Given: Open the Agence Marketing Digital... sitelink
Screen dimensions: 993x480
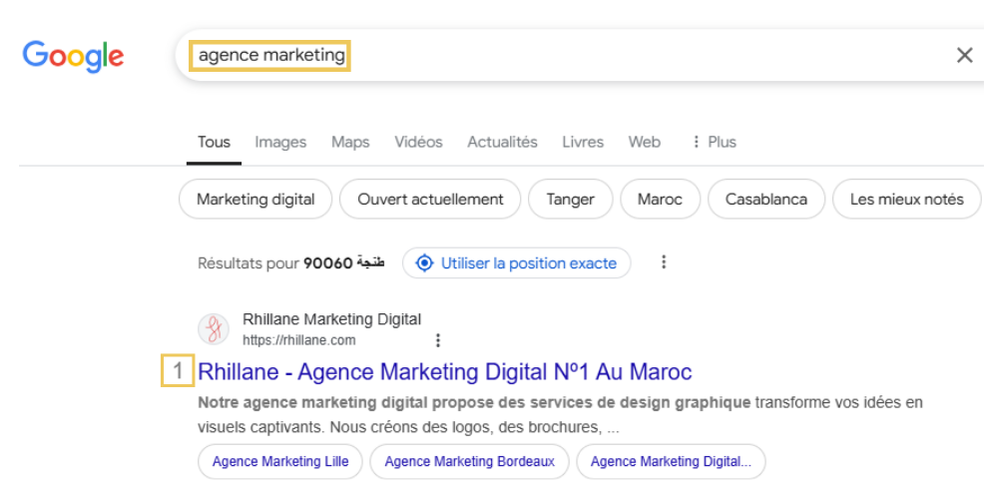Looking at the screenshot, I should tap(671, 462).
